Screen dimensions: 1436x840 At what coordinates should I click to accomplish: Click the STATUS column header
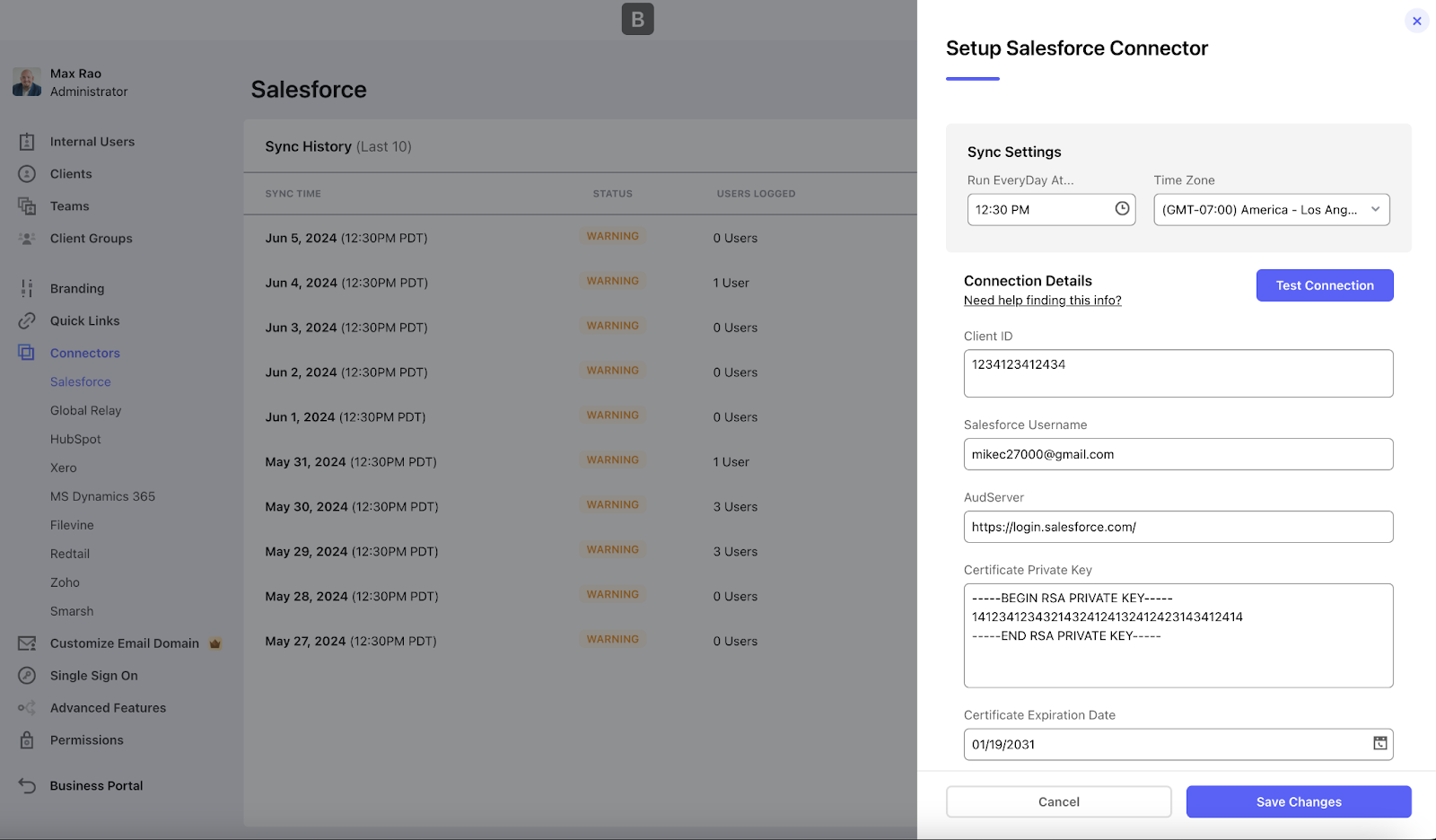(613, 194)
